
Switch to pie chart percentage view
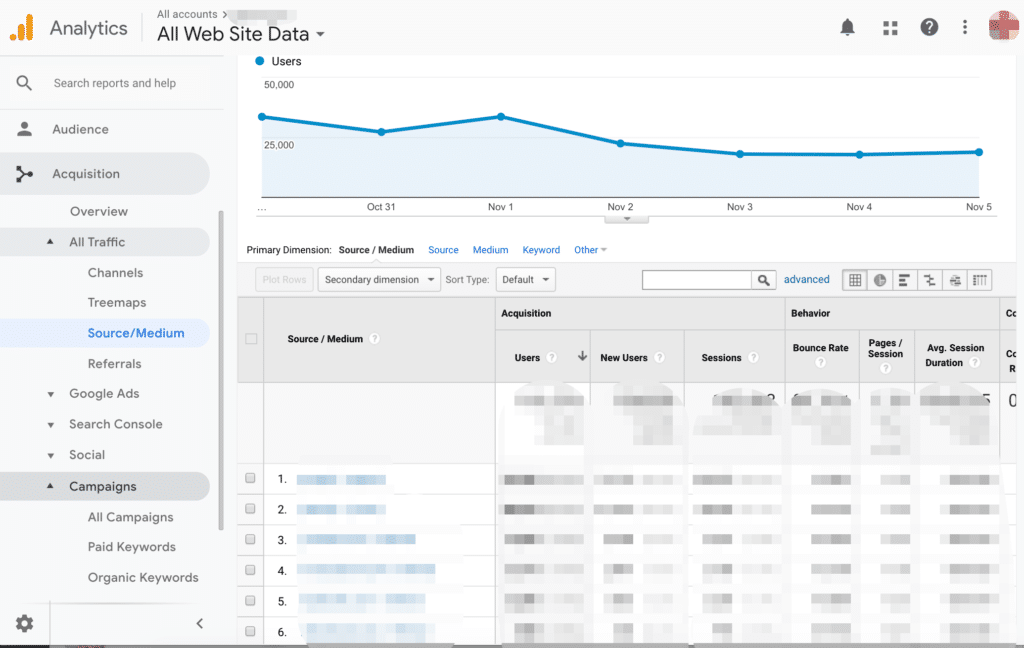(x=879, y=280)
